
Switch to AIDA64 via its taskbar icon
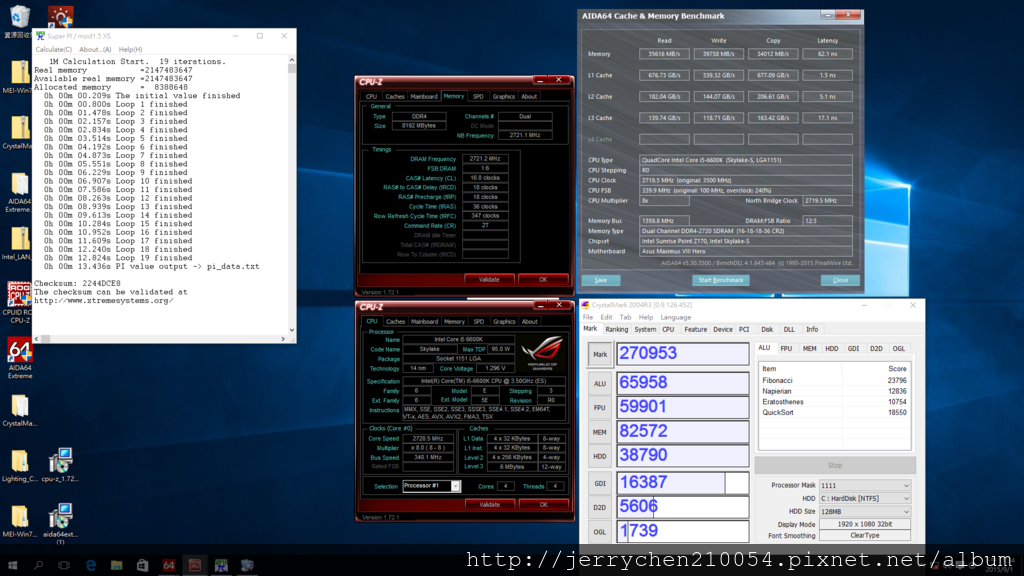pos(168,565)
